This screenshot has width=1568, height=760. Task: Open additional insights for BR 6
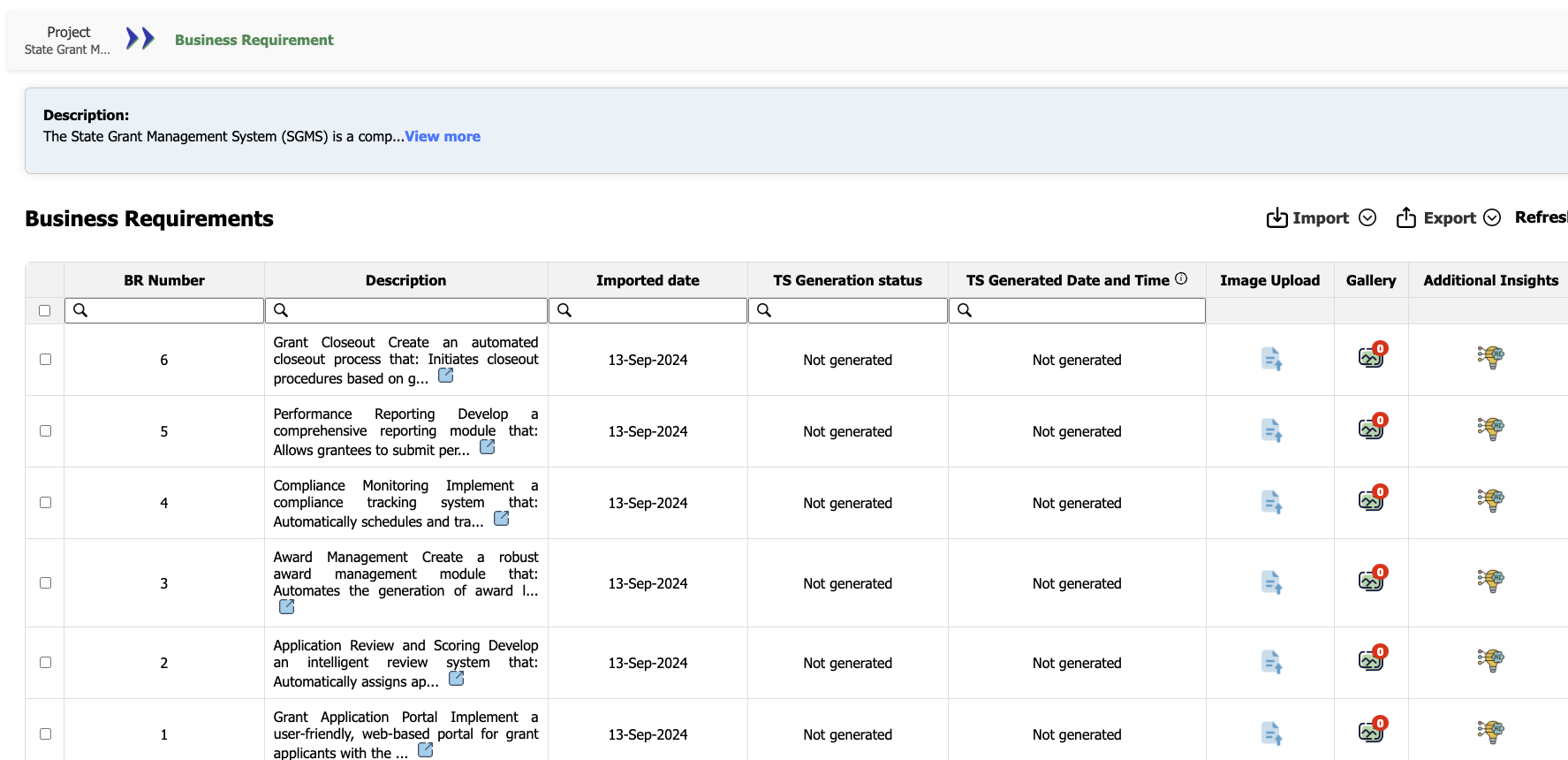[1490, 357]
